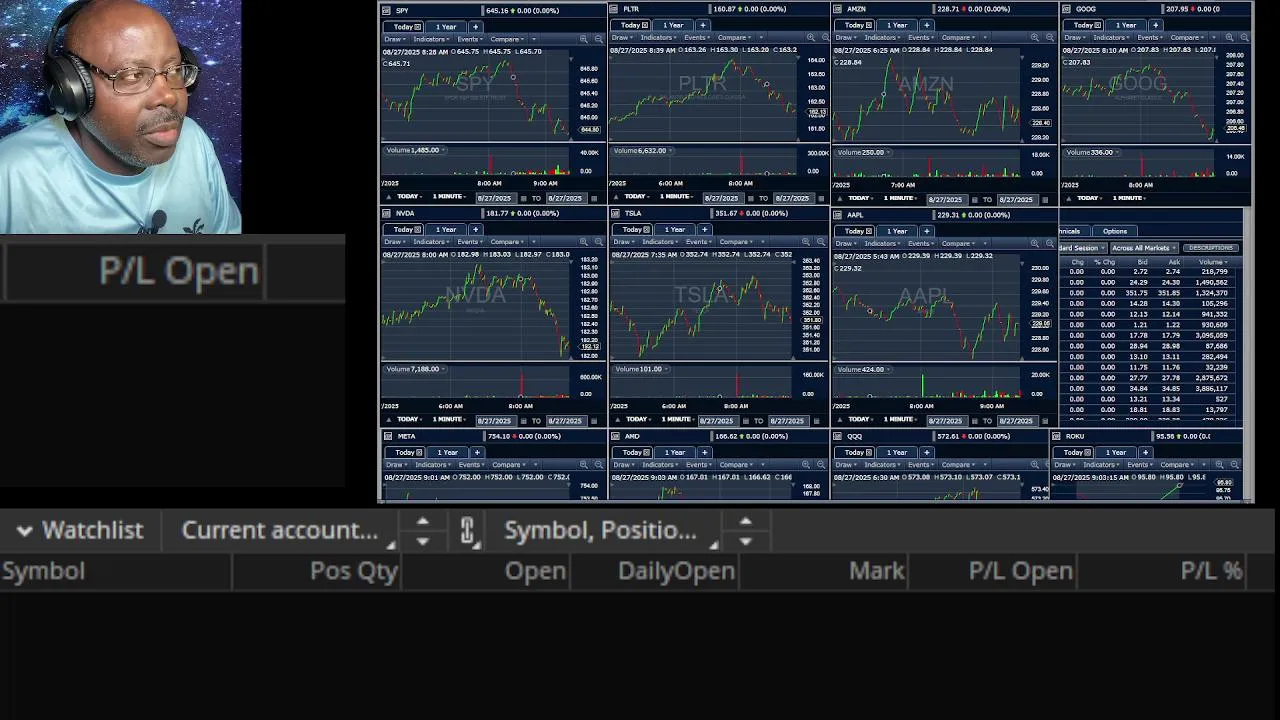This screenshot has height=720, width=1280.
Task: Open the 1 MINUTE interval dropdown in SPY chart
Action: click(450, 197)
